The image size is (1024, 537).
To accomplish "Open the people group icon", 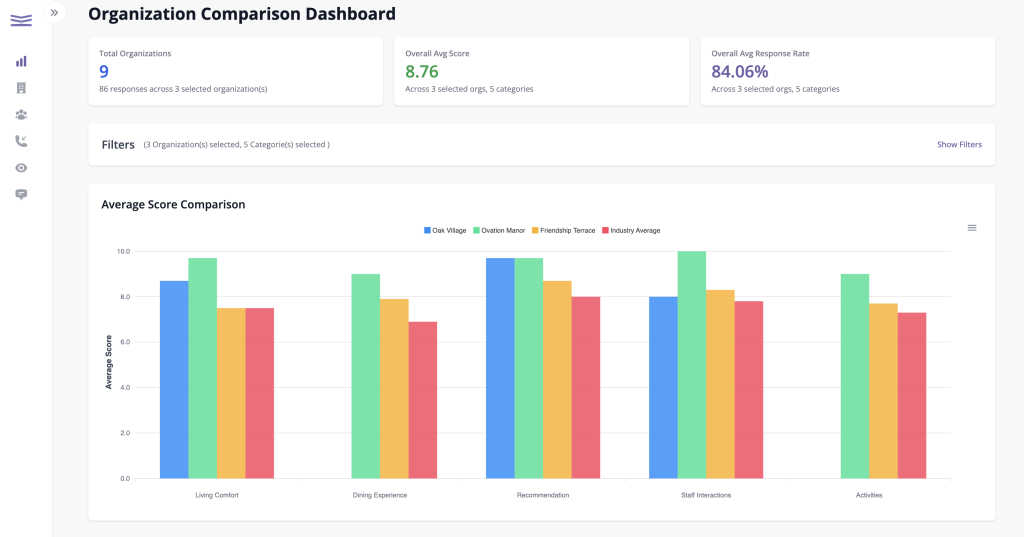I will point(21,115).
